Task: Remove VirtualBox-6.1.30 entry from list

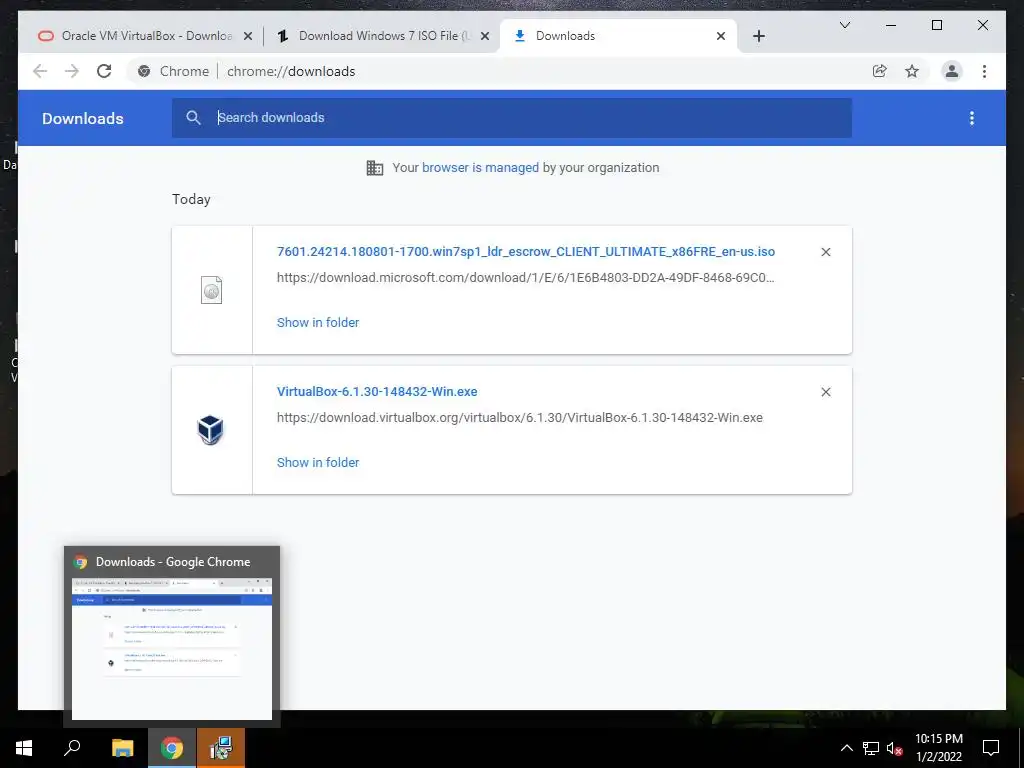Action: click(x=825, y=392)
